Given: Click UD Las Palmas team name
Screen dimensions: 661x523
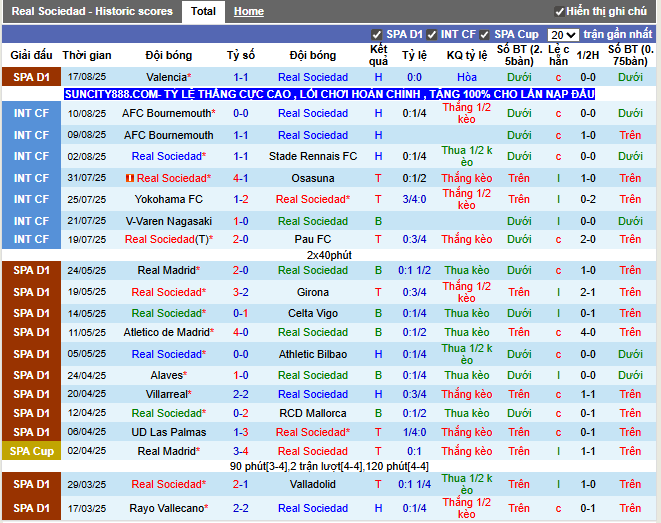Looking at the screenshot, I should (x=169, y=432).
